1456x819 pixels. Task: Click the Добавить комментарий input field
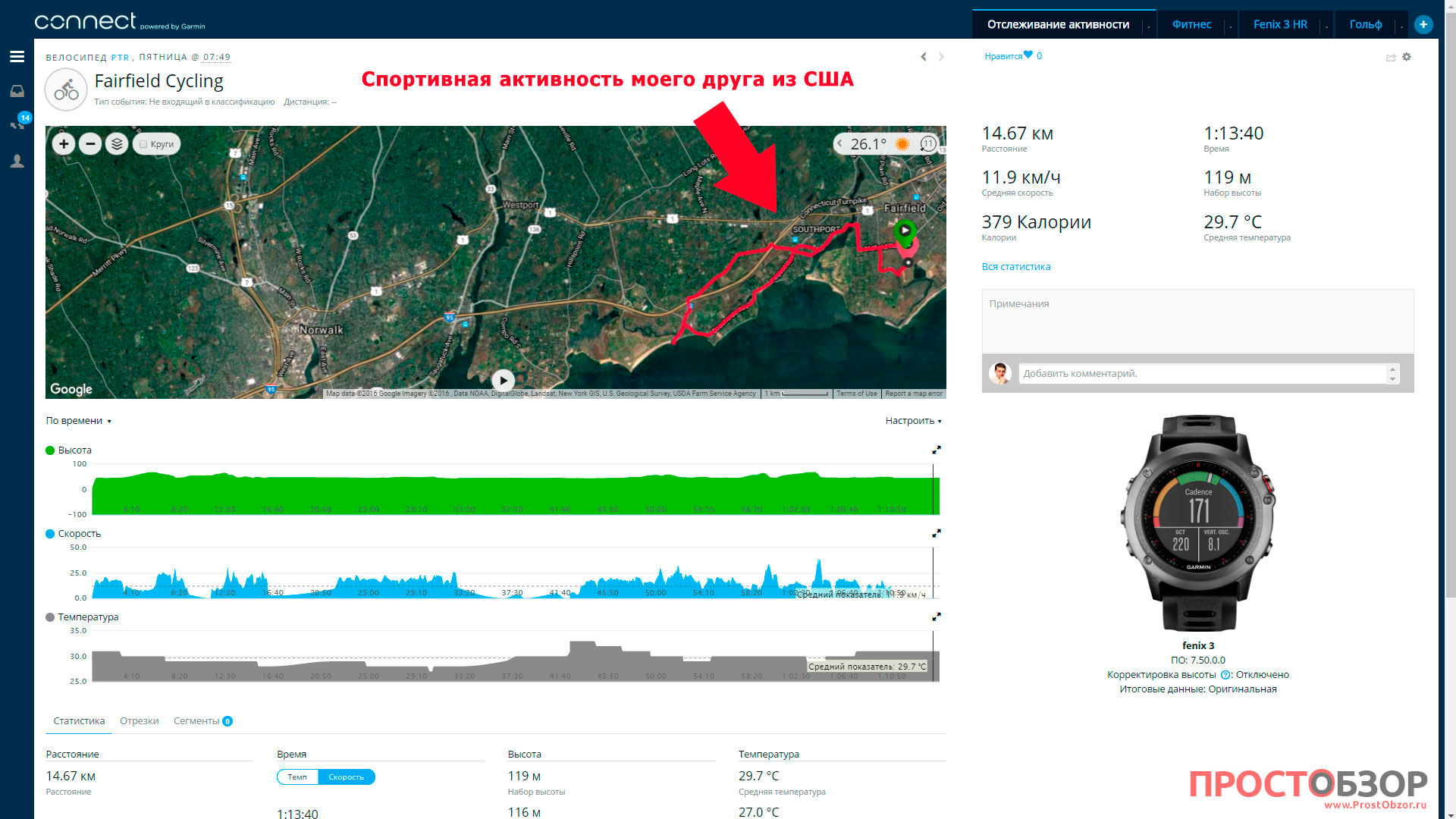pyautogui.click(x=1202, y=374)
